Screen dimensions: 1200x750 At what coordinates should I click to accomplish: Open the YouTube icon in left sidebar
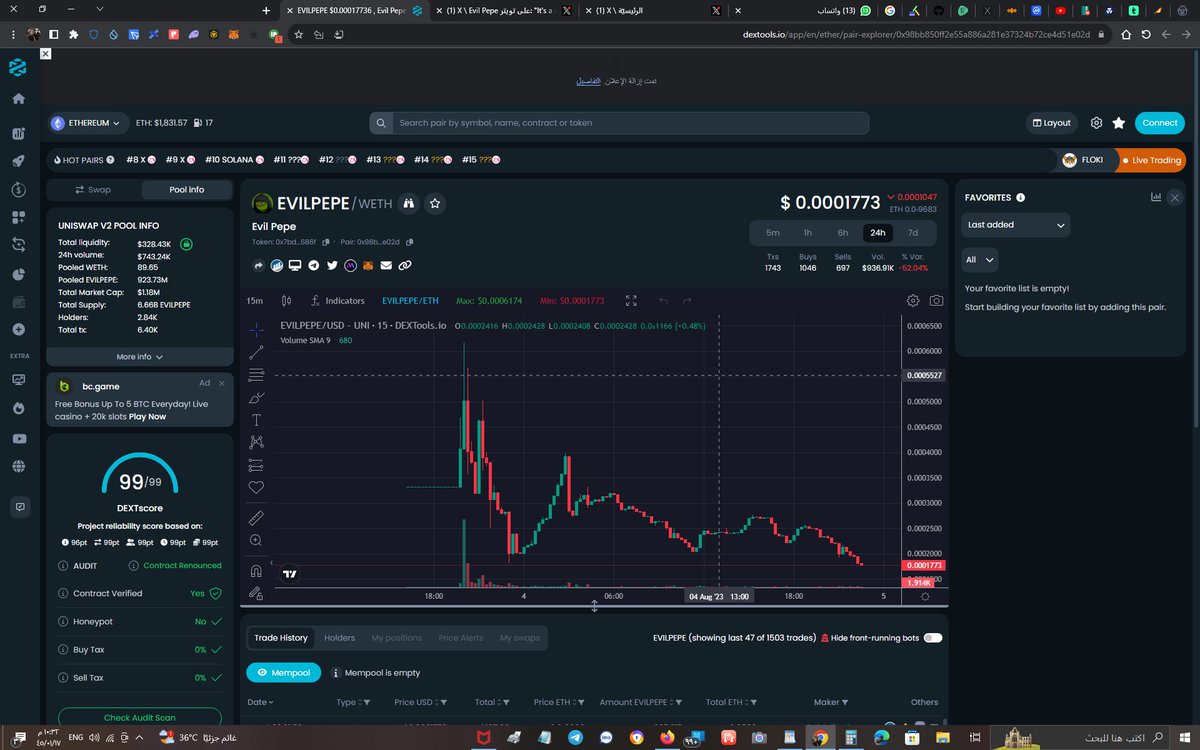pos(18,438)
